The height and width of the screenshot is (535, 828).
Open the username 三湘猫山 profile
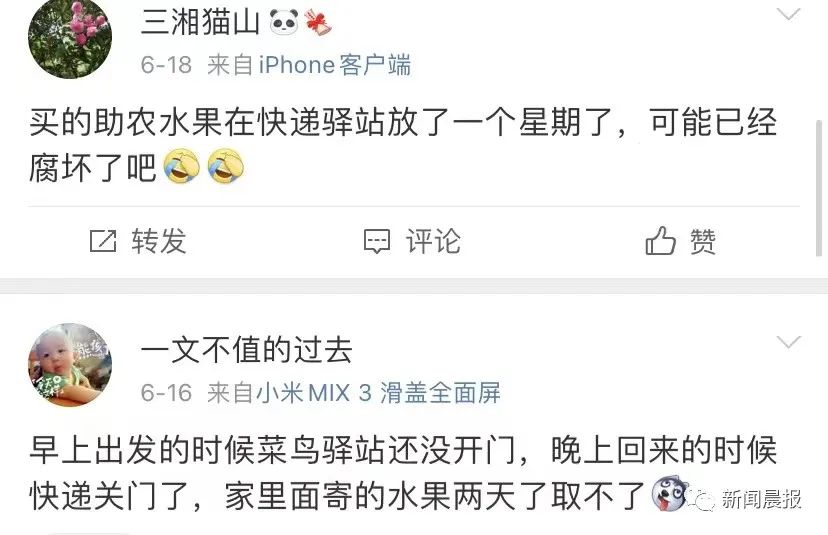coord(200,23)
